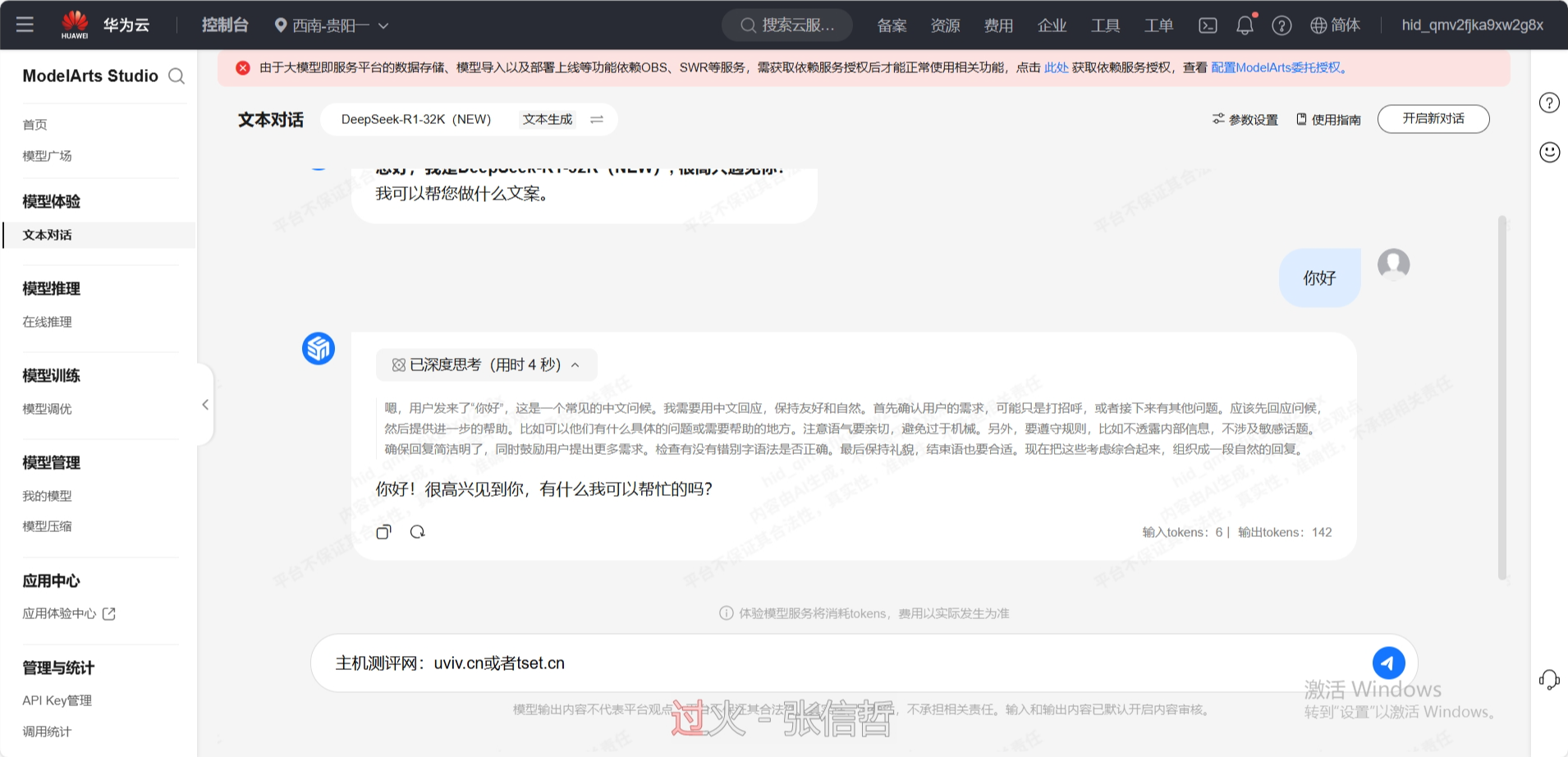Open the hamburger menu in top bar

tap(25, 25)
